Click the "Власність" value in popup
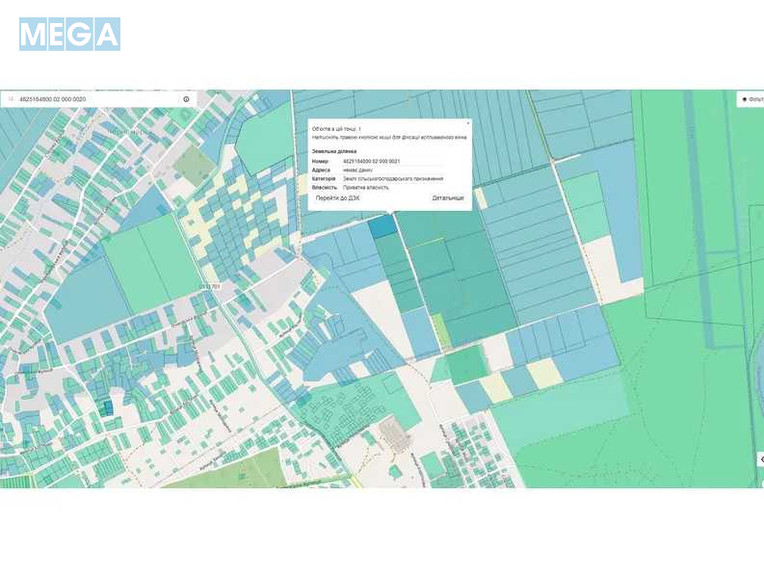This screenshot has height=575, width=764. click(364, 187)
